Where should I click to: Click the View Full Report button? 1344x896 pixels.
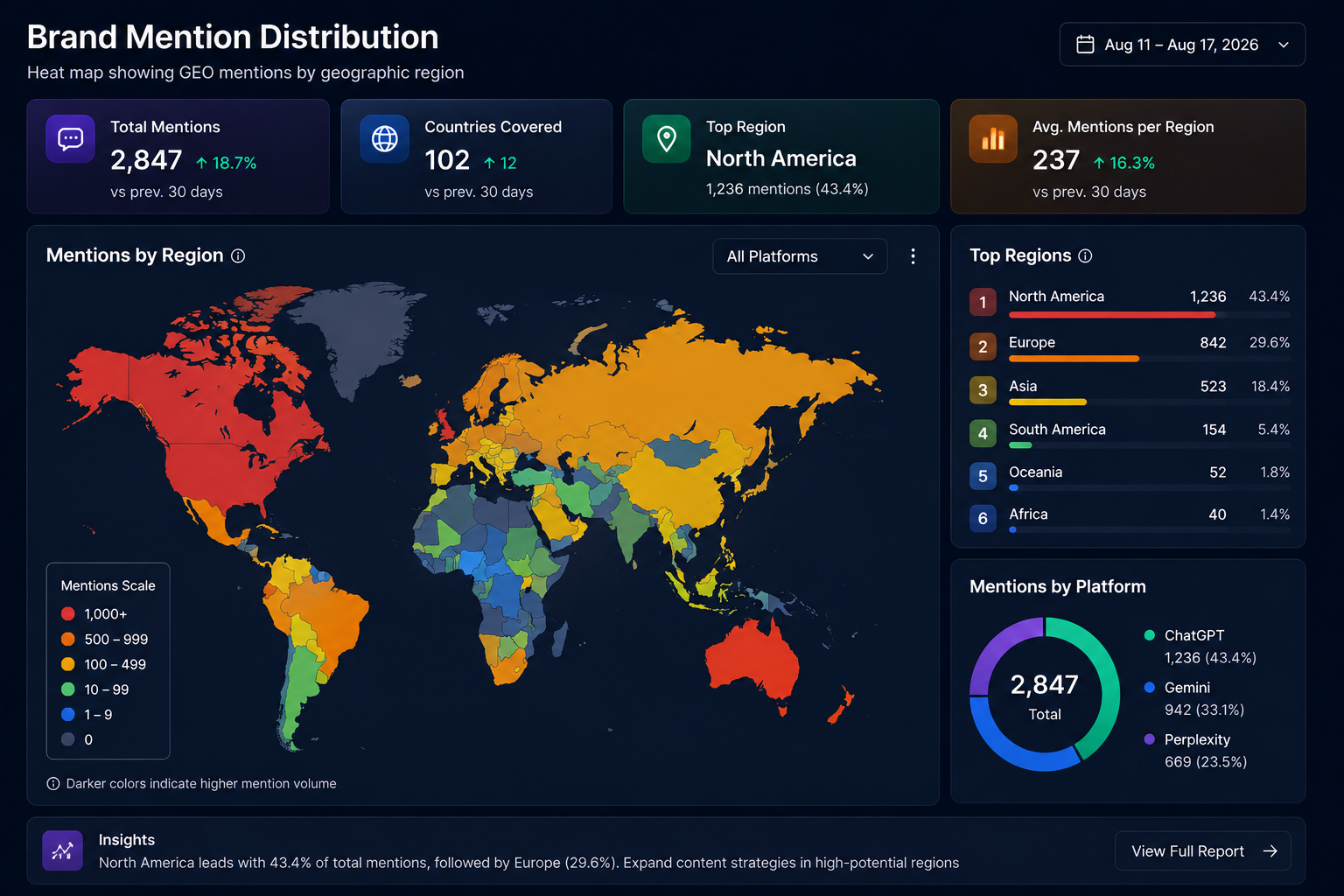coord(1202,851)
